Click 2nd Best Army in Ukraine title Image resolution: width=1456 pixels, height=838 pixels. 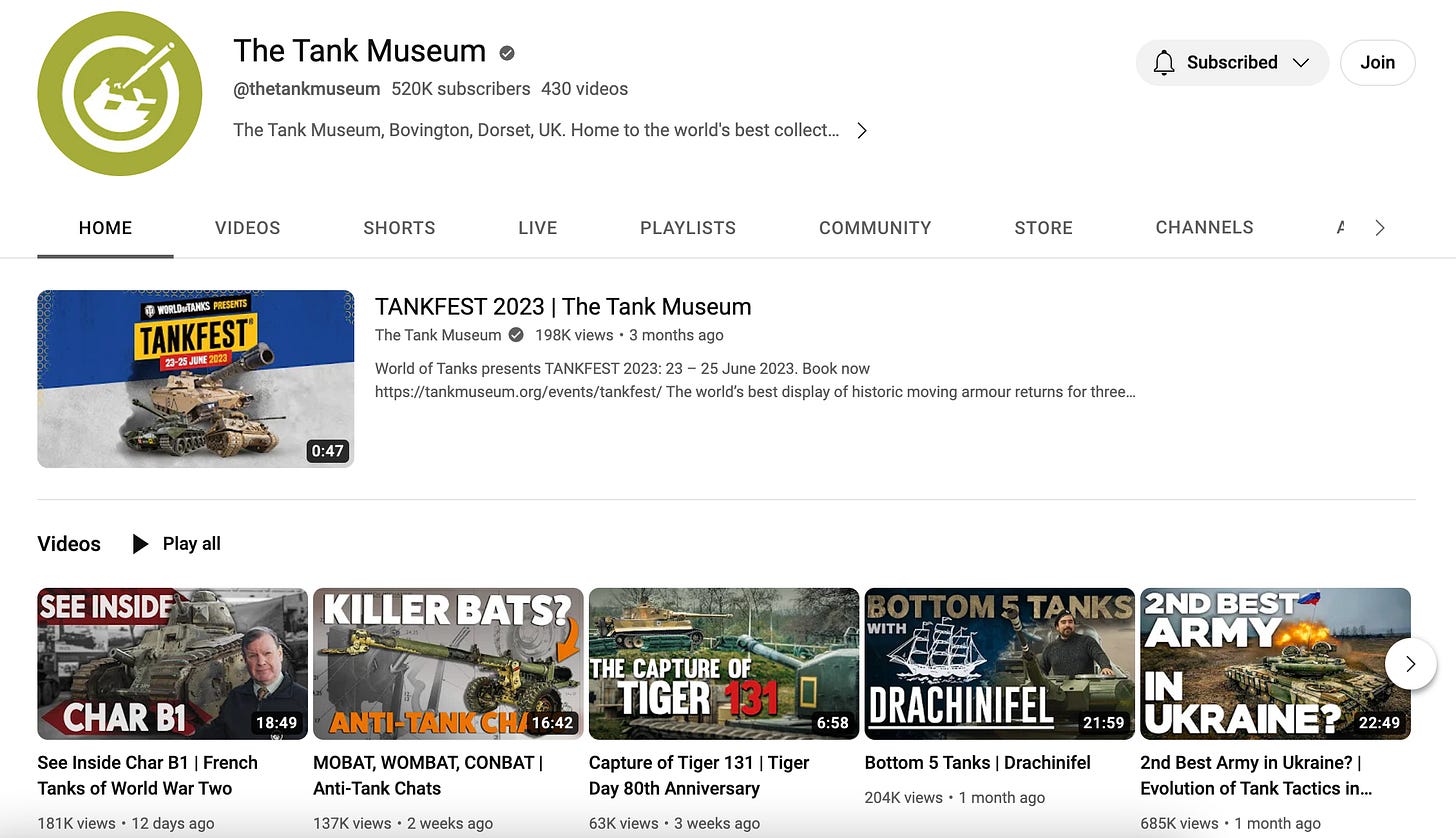click(x=1257, y=775)
